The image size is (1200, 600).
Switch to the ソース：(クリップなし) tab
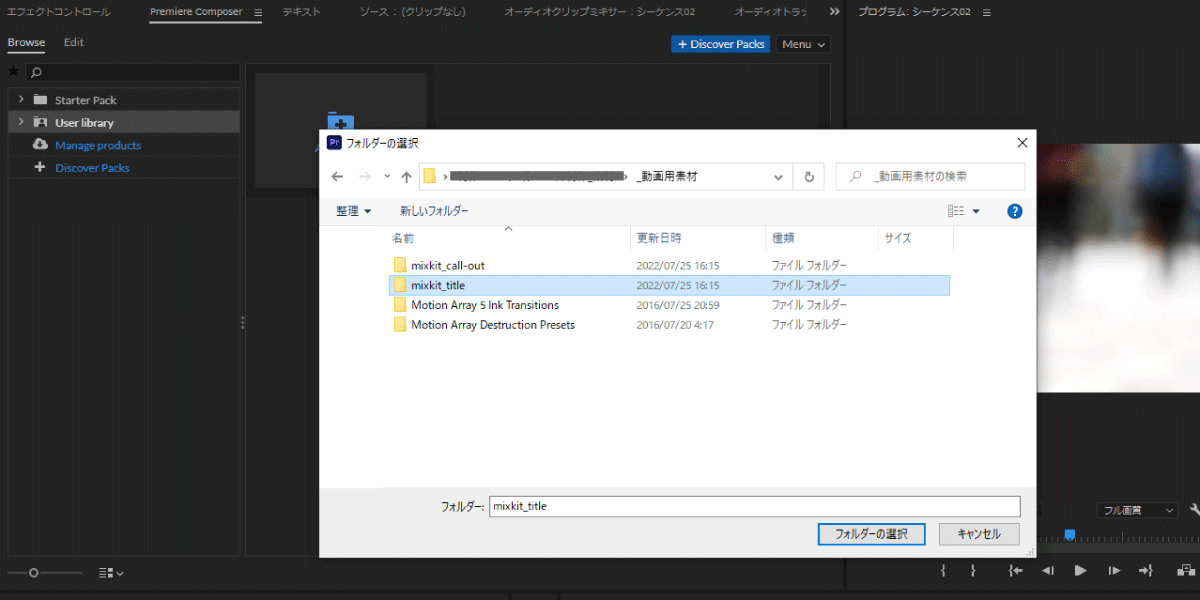click(x=414, y=12)
